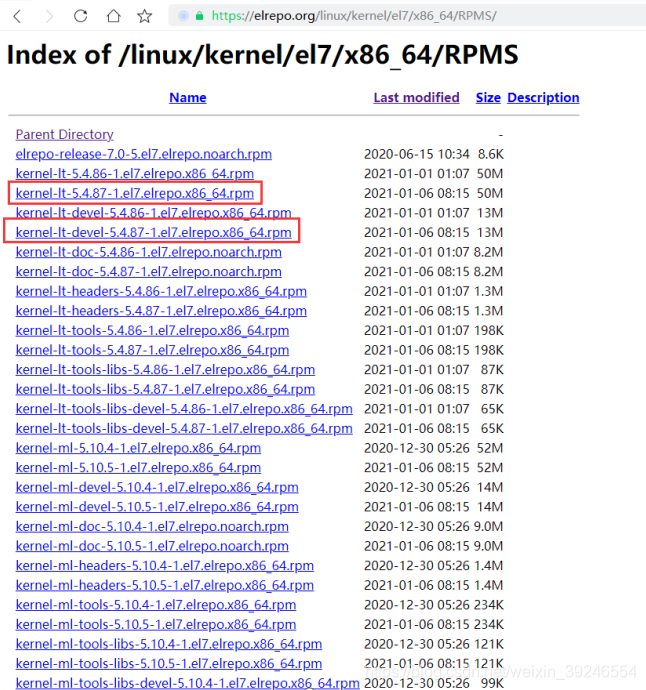Open kernel-ml-devel-5.10.5-1 rpm link
The width and height of the screenshot is (646, 690).
[157, 506]
